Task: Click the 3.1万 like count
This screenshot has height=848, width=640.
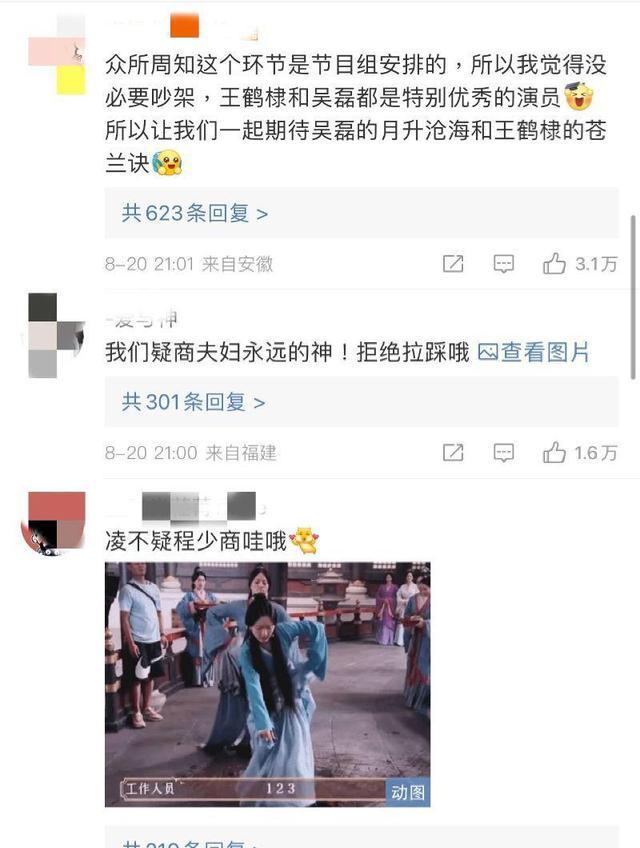Action: 596,264
